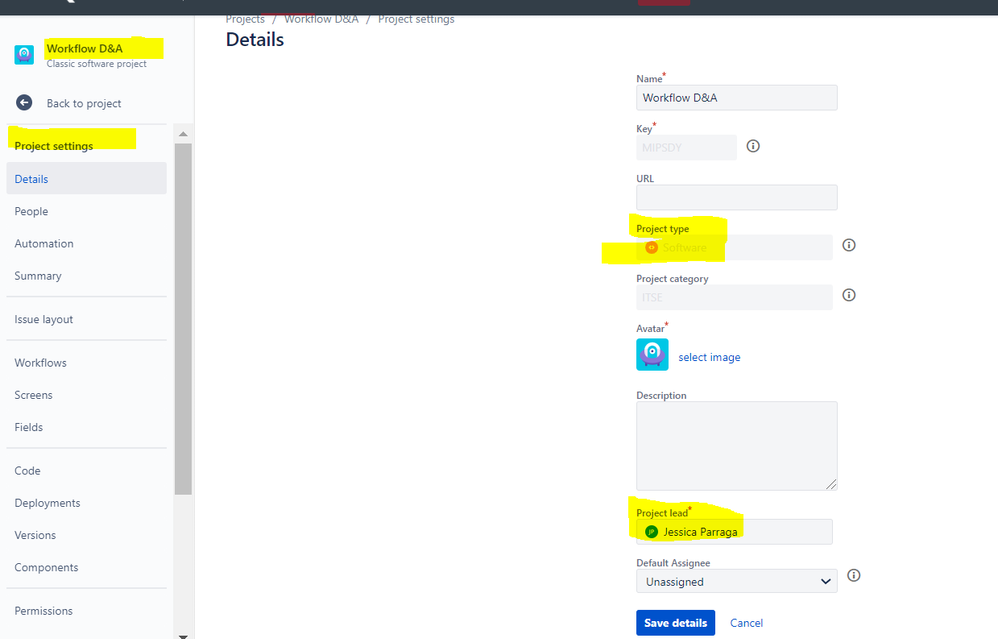Click into the URL input field

(736, 197)
